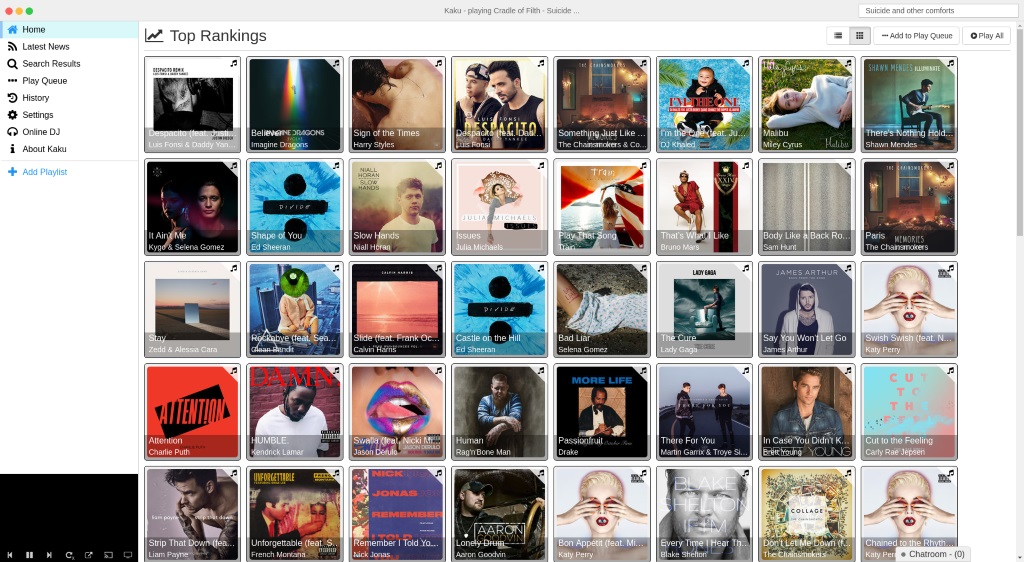
Task: Select Slow Hands by Niall Horan
Action: (397, 207)
